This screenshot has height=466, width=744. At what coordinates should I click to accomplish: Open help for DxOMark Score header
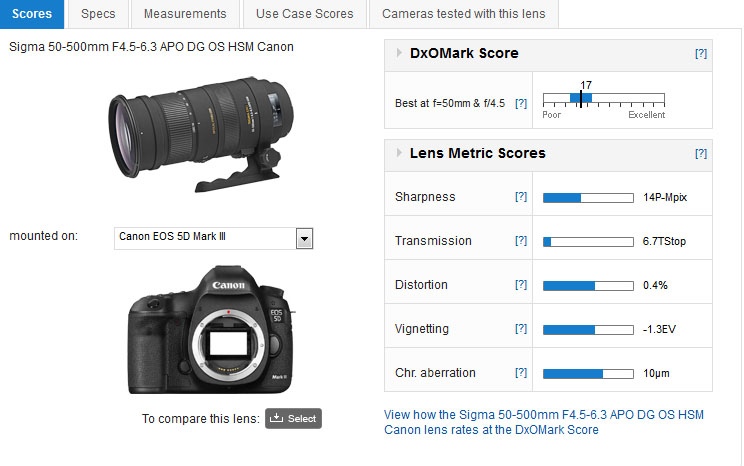701,53
